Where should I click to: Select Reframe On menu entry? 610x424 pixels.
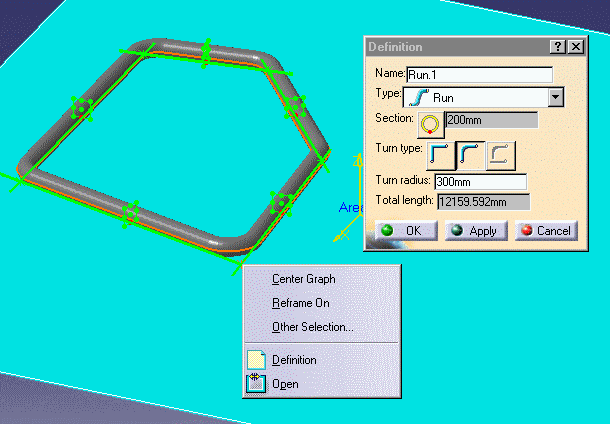coord(300,303)
